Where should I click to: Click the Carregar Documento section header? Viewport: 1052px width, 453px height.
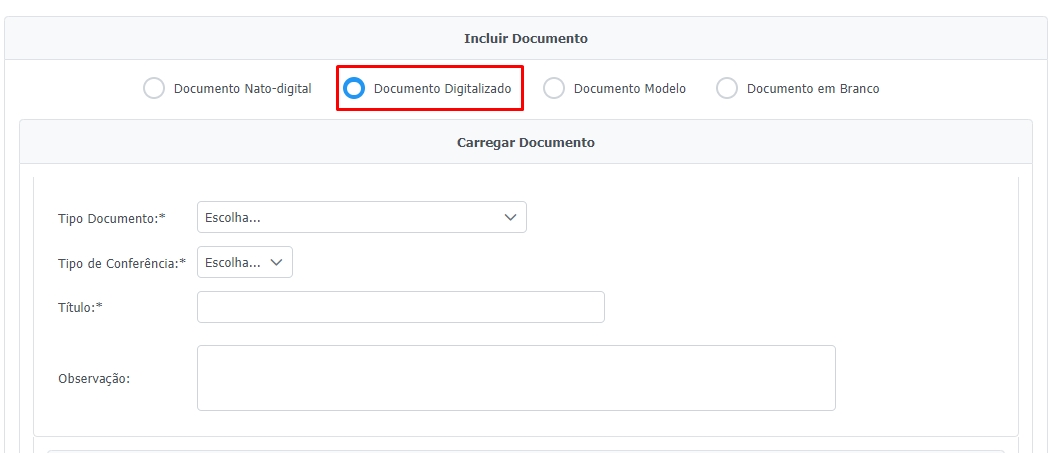point(525,142)
